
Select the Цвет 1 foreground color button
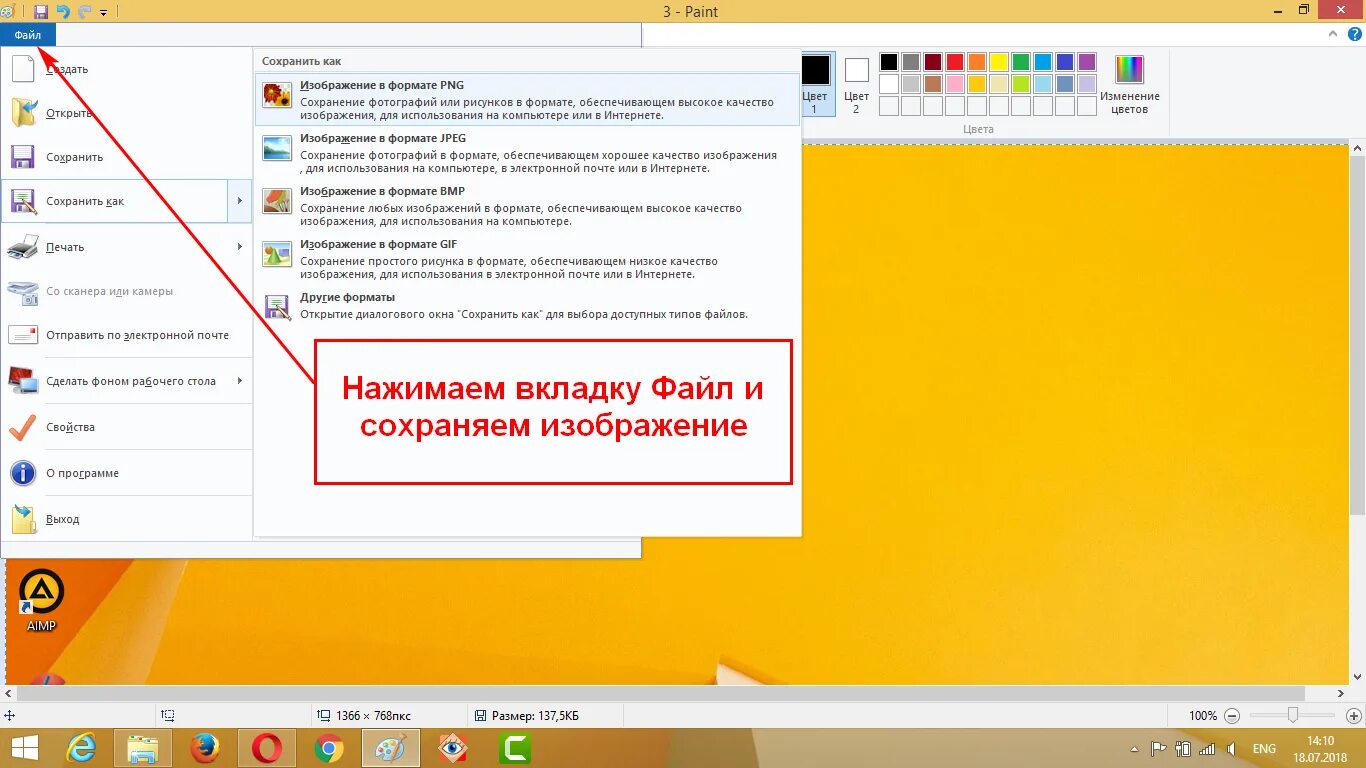(x=816, y=84)
